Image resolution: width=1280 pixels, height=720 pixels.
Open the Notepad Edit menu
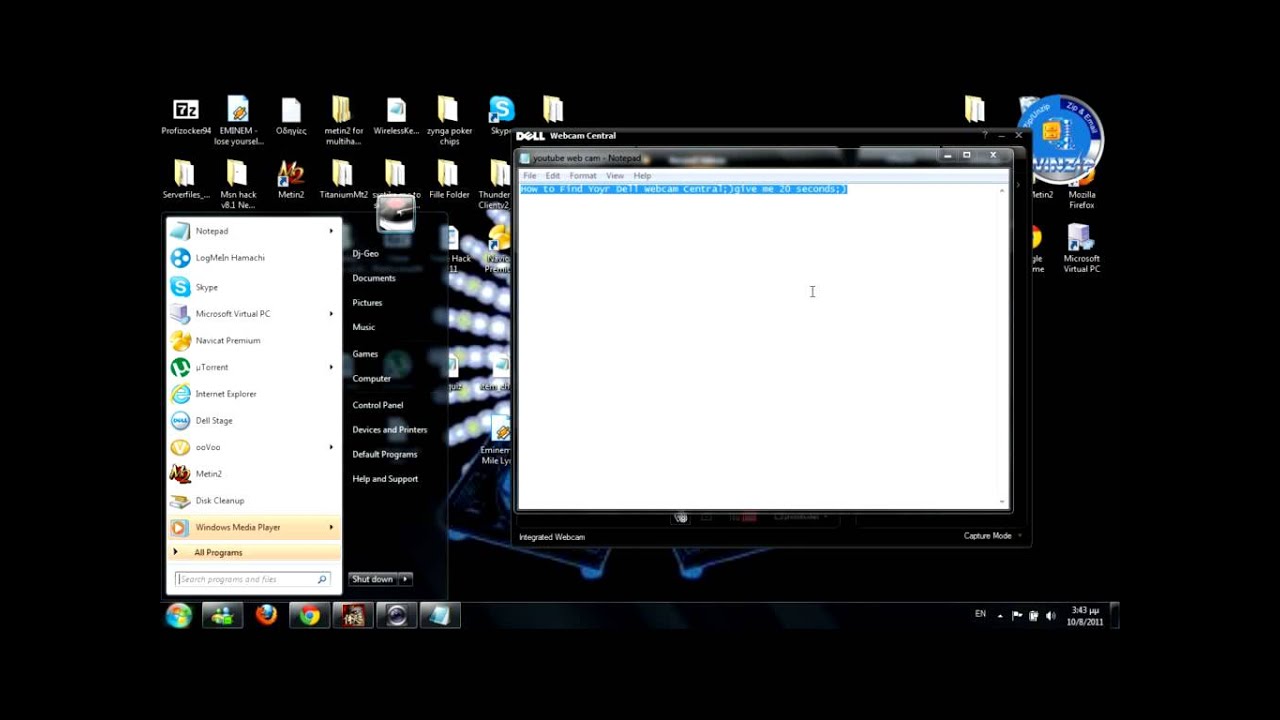552,176
